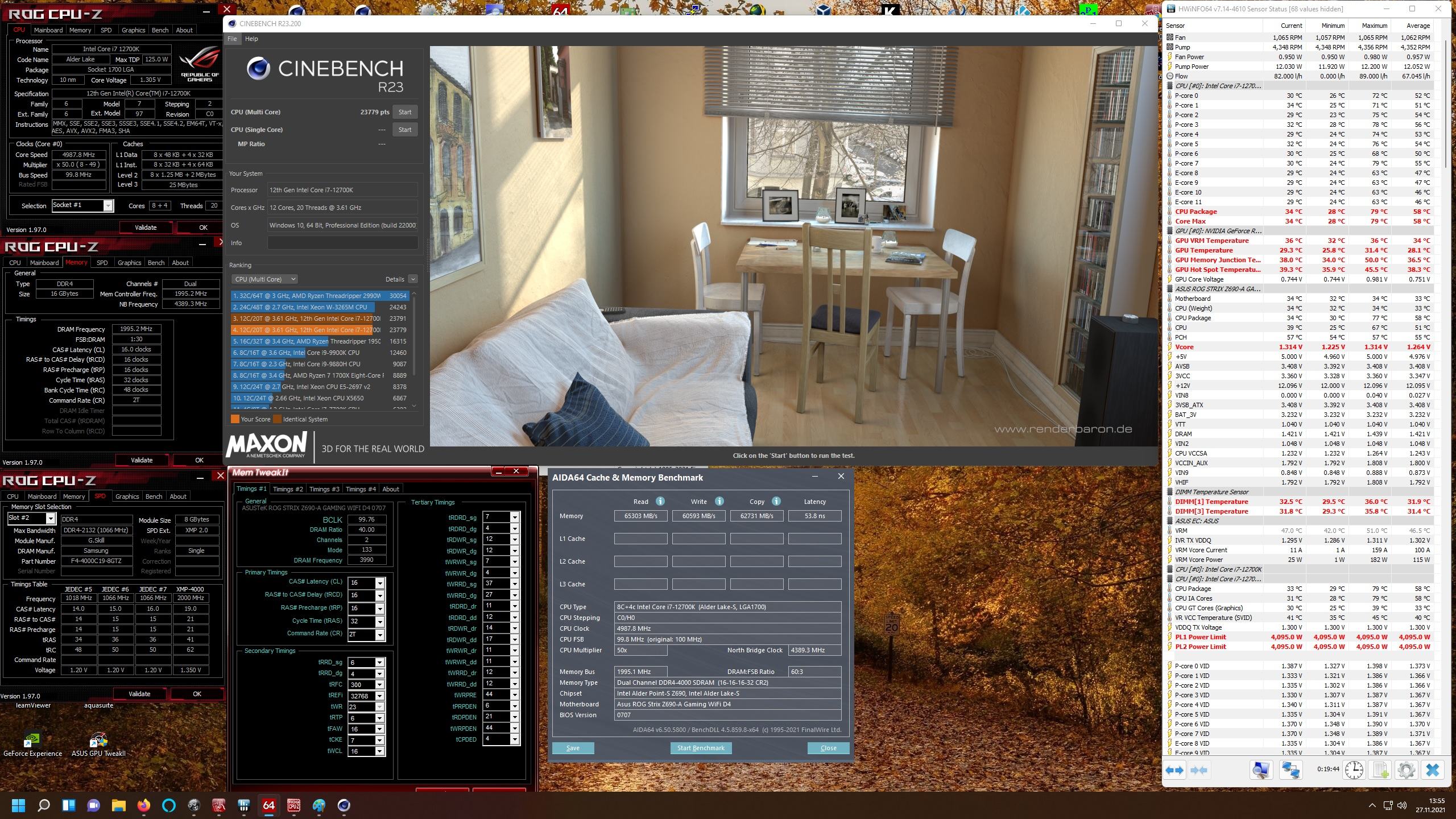The width and height of the screenshot is (1456, 819).
Task: Click the Cinebench ranking list scrollbar
Action: pos(414,336)
